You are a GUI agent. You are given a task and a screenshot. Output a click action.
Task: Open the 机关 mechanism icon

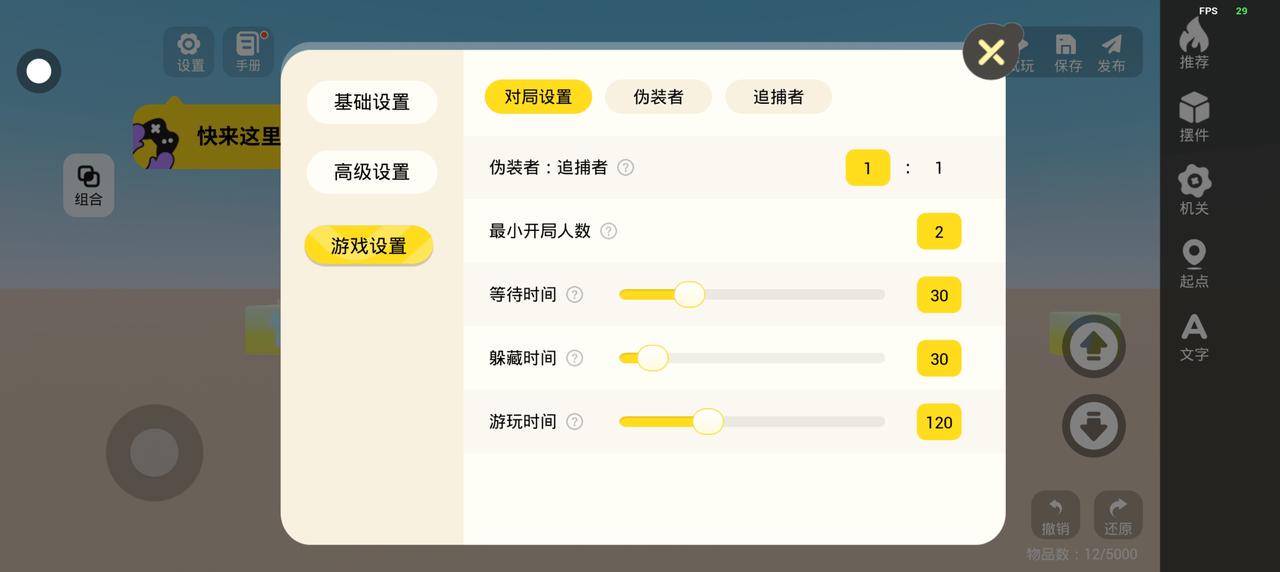1194,189
